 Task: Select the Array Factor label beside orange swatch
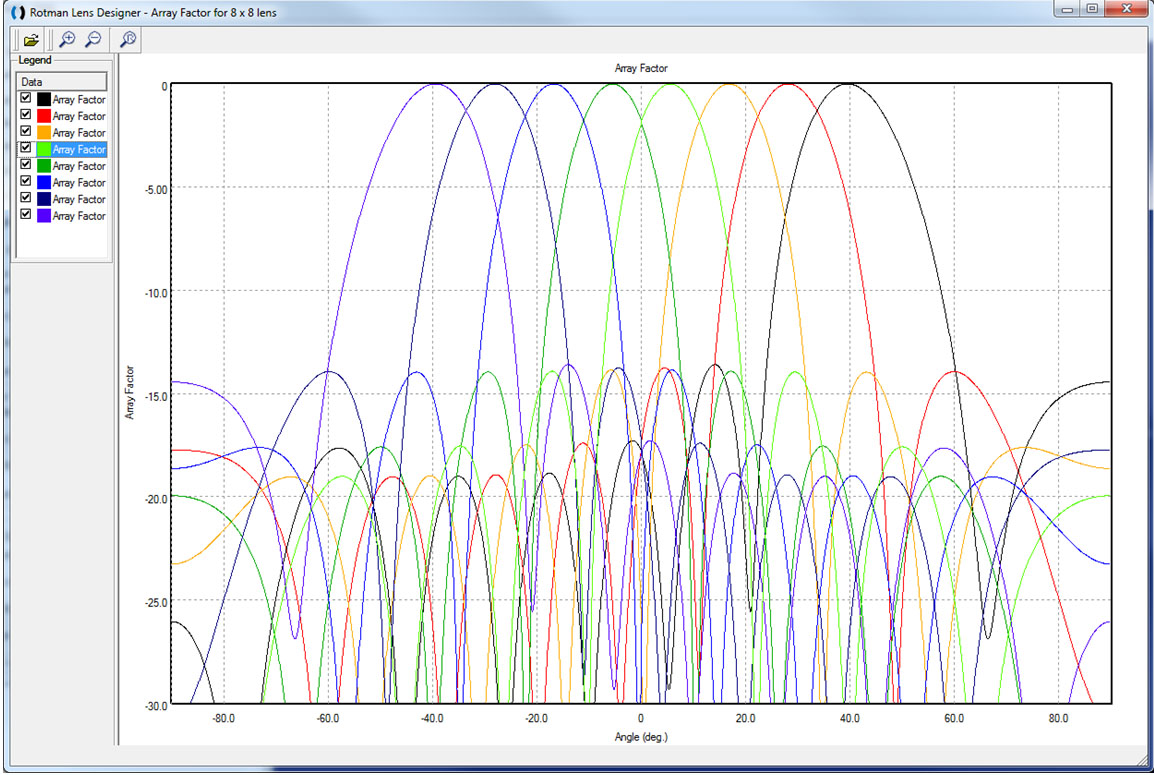tap(79, 132)
